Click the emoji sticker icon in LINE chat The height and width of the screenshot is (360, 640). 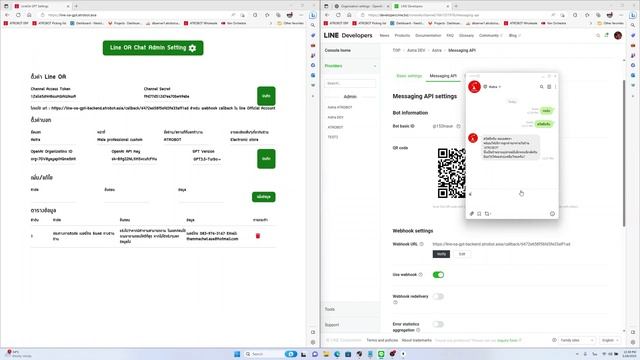tap(552, 213)
